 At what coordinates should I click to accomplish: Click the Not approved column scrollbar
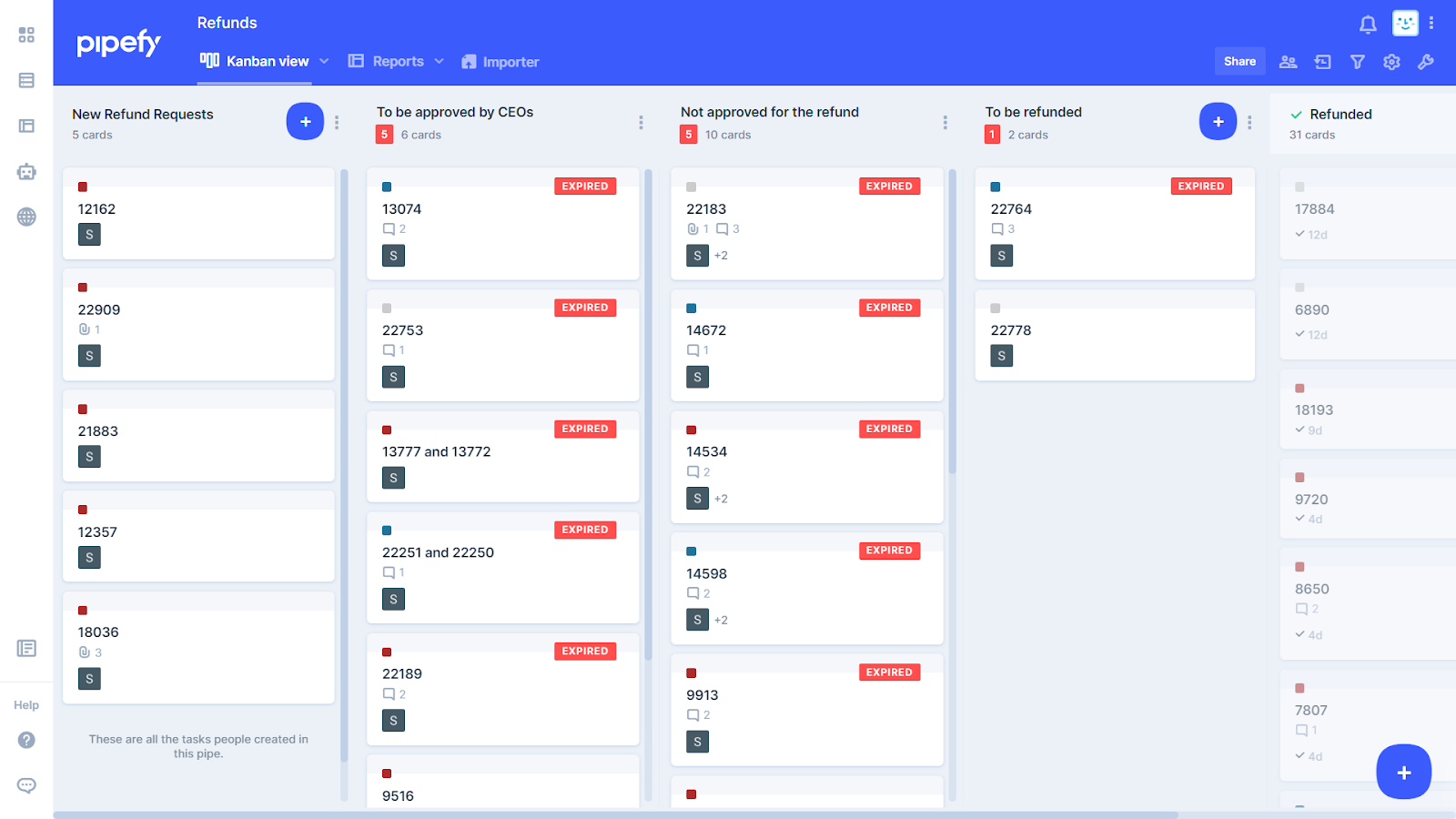coord(953,321)
